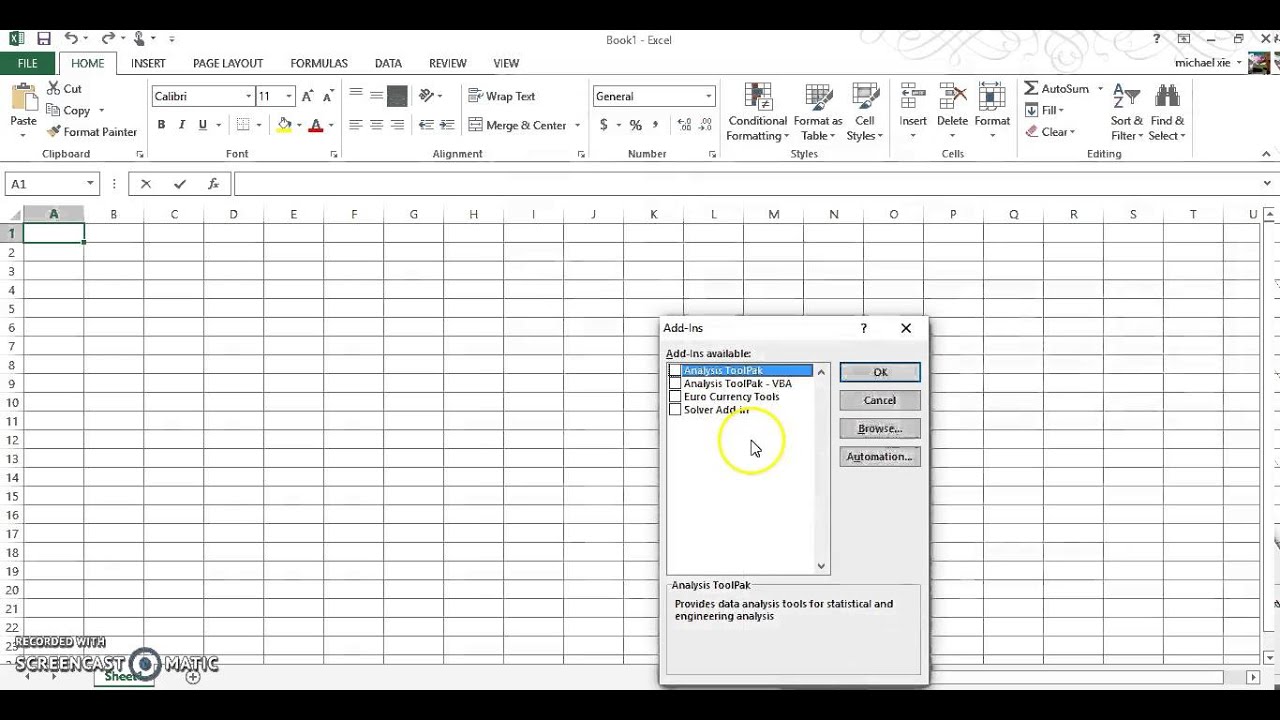1280x720 pixels.
Task: Click the Insert cells icon
Action: tap(912, 98)
